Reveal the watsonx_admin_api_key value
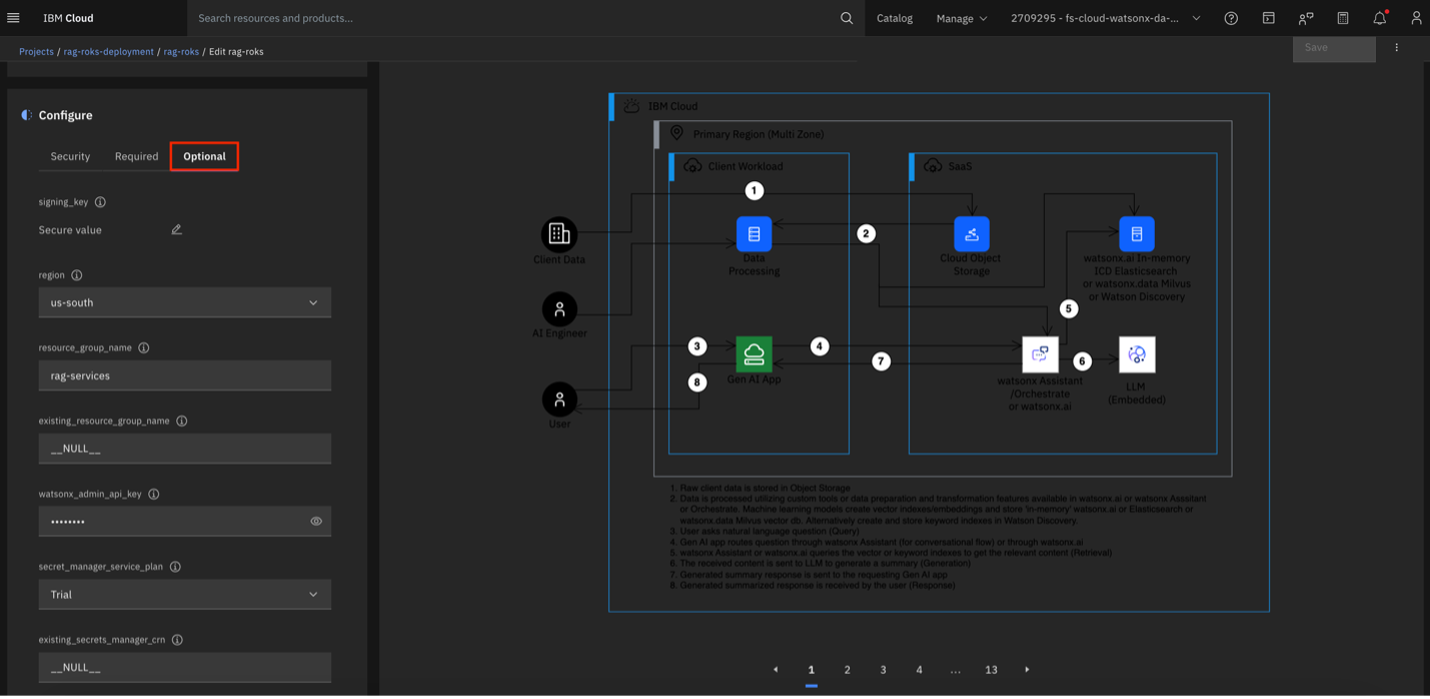Screen dimensions: 1430x699 click(x=316, y=521)
